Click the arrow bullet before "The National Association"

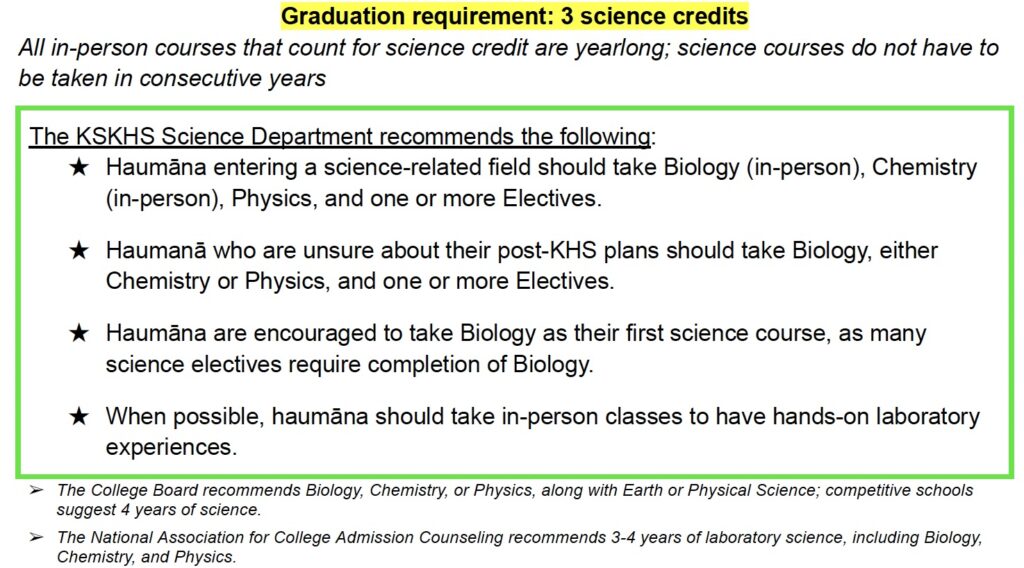(x=37, y=537)
